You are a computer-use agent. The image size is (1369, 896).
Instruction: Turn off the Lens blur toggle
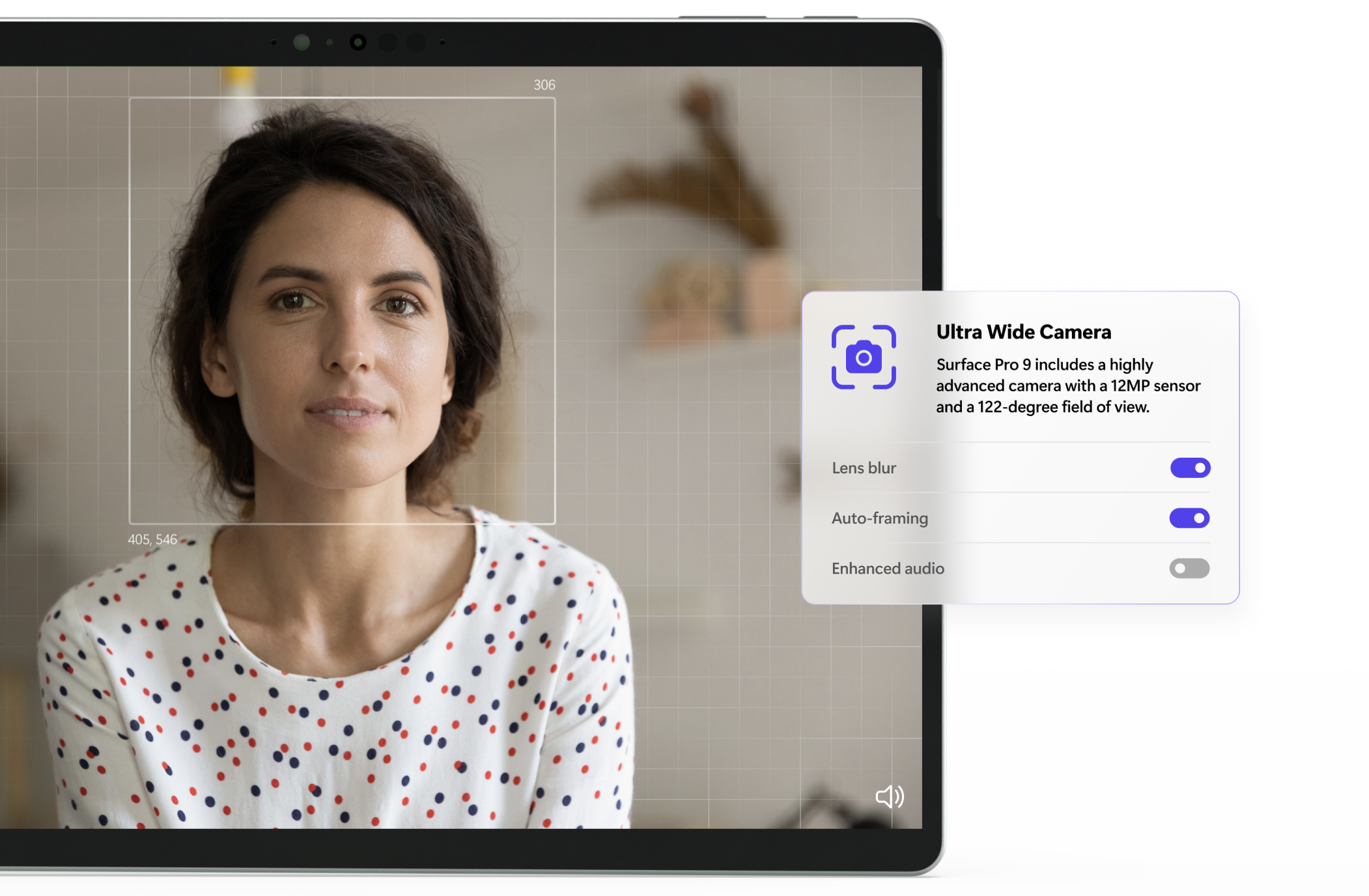tap(1190, 468)
